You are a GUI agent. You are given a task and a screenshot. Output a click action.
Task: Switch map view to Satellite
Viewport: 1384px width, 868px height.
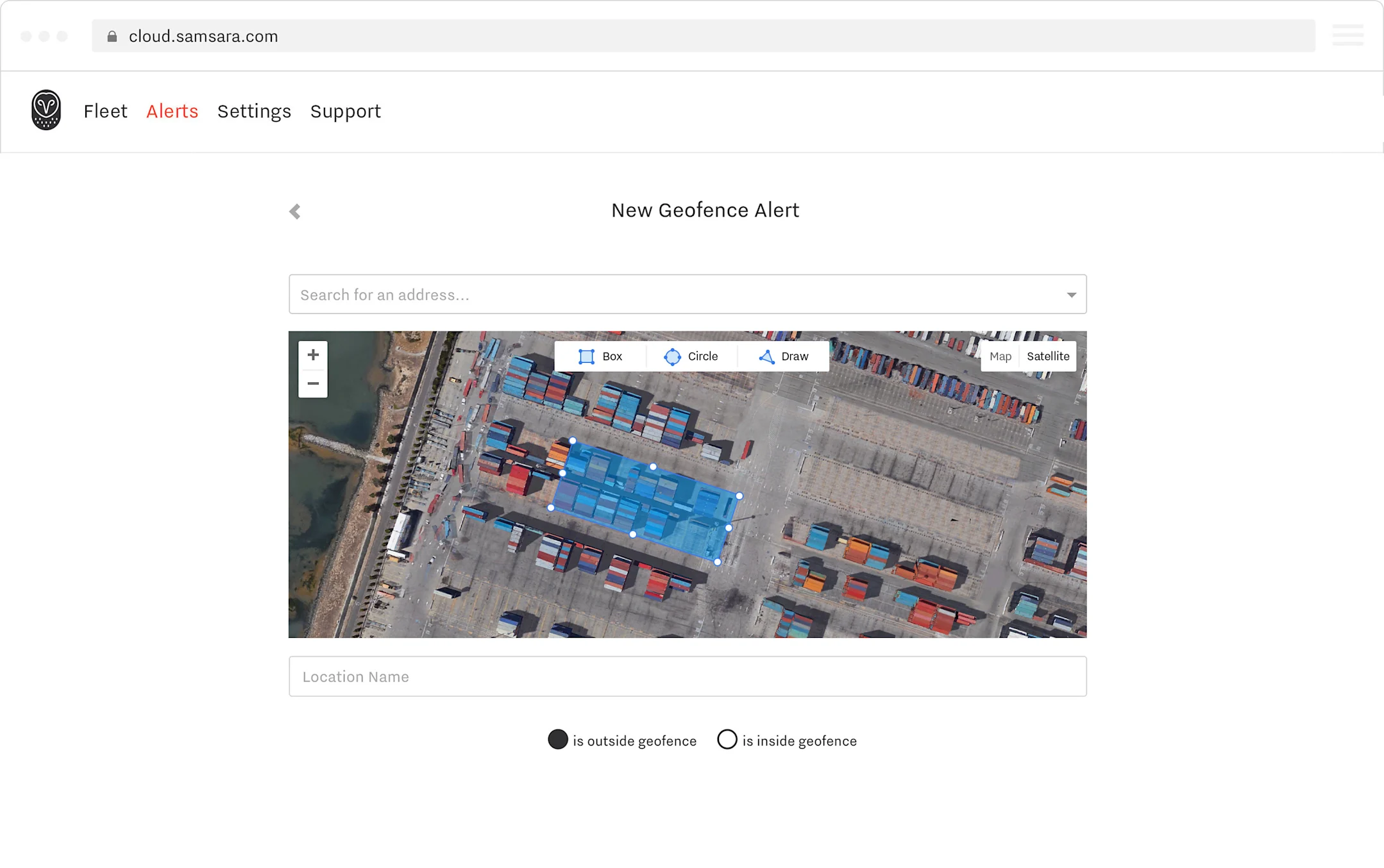[1047, 356]
